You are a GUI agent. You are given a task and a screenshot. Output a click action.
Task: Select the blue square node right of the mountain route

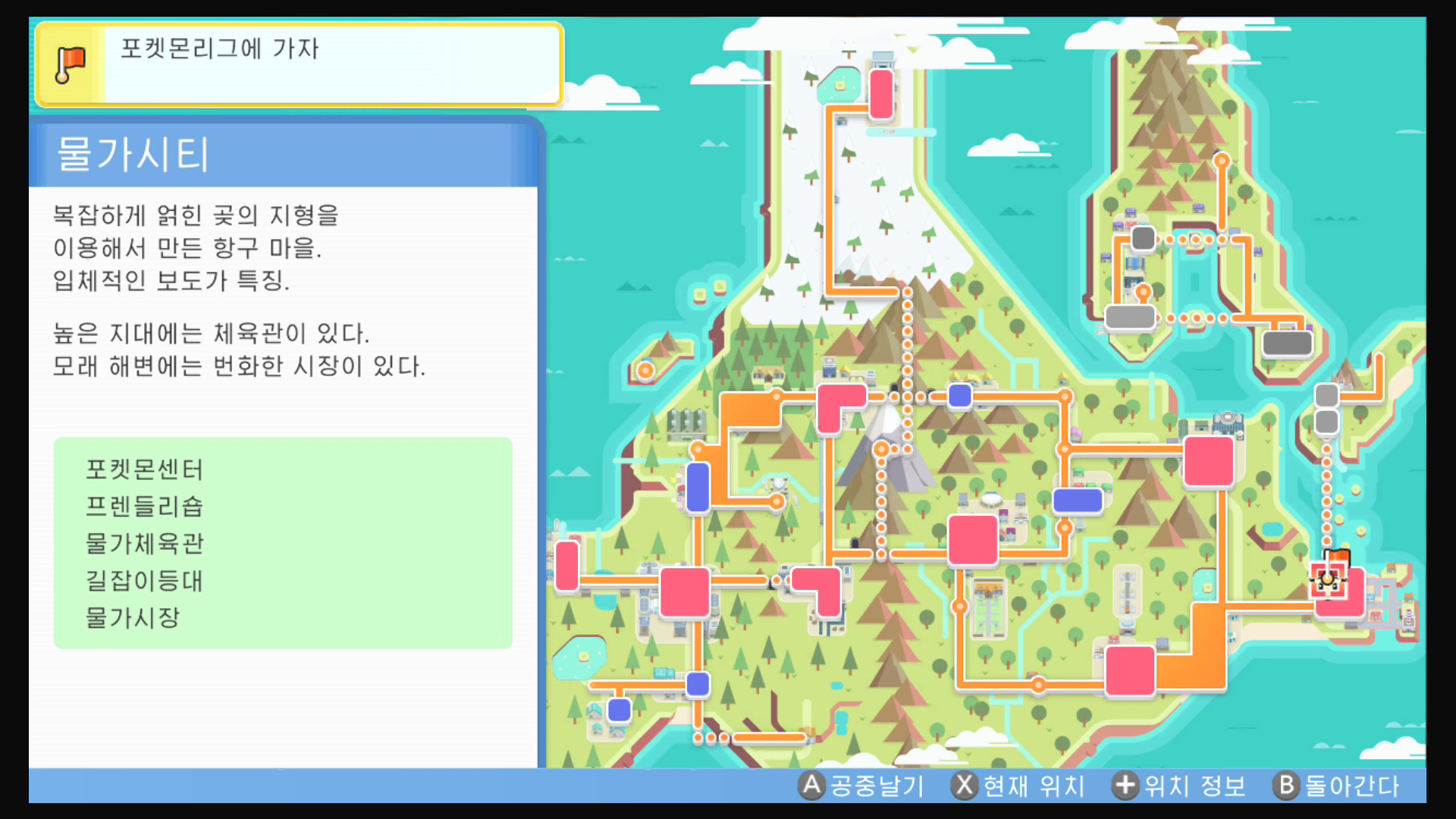point(960,395)
